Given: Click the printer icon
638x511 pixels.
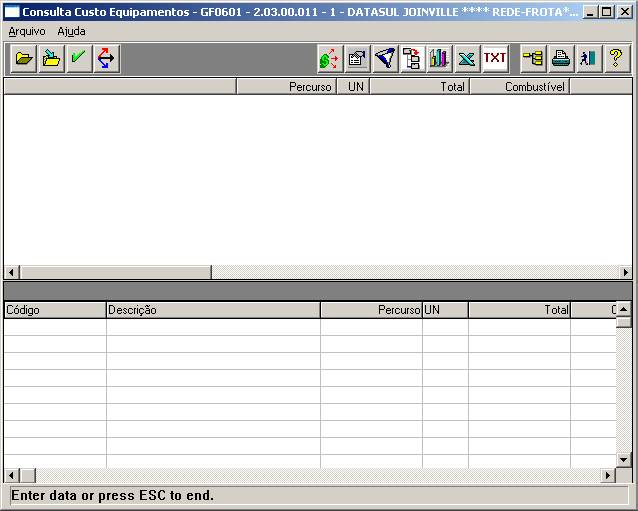Looking at the screenshot, I should tap(561, 59).
